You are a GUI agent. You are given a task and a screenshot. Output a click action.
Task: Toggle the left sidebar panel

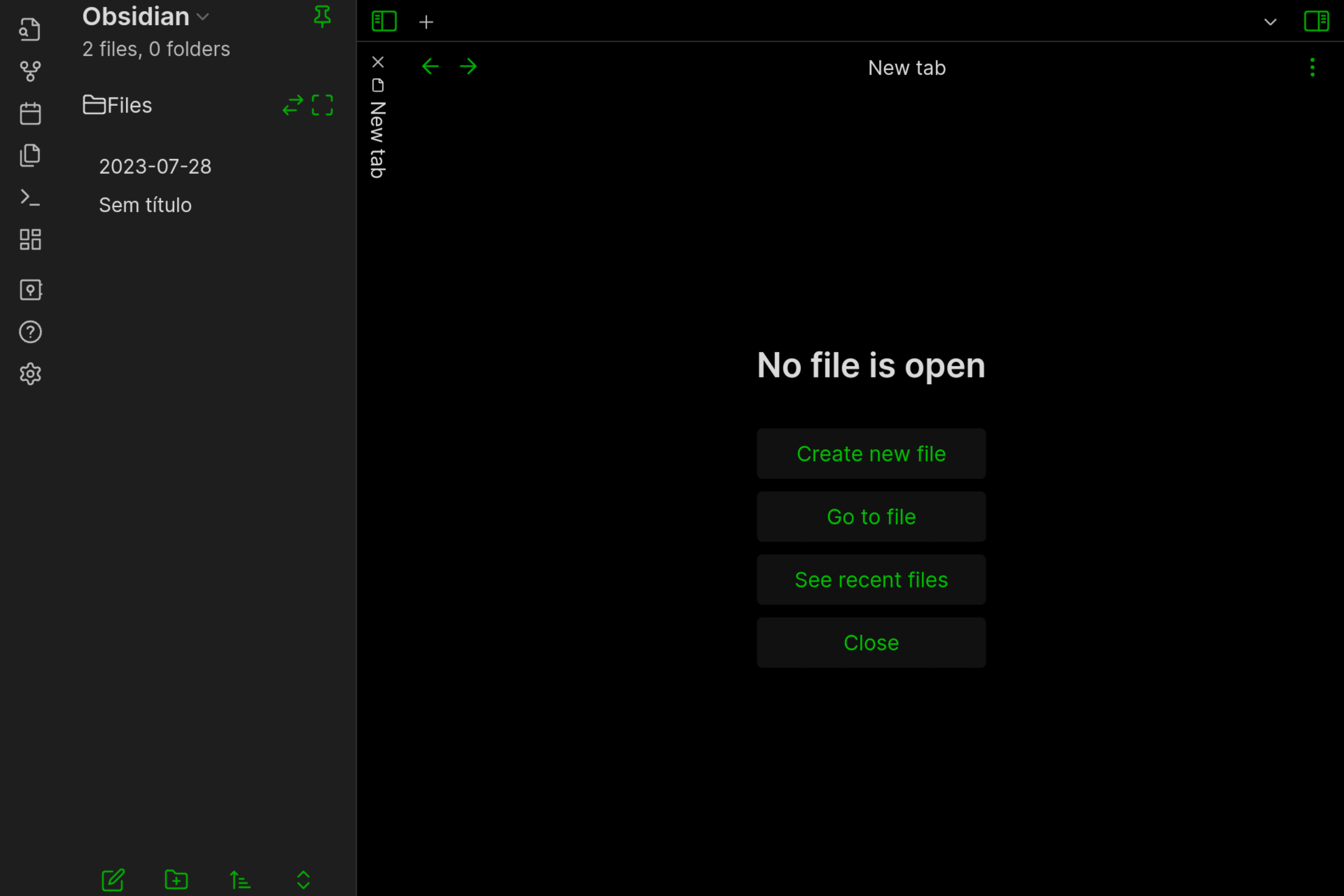384,21
